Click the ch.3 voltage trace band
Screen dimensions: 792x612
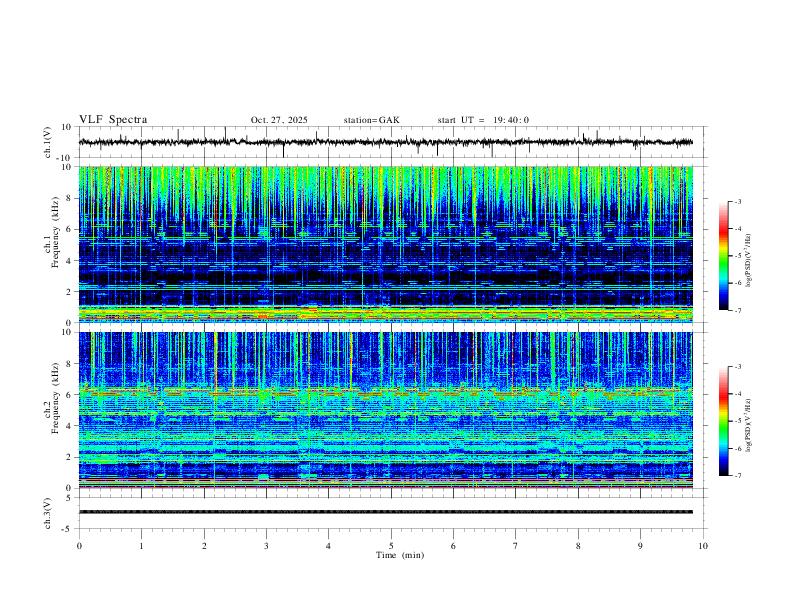[x=386, y=512]
